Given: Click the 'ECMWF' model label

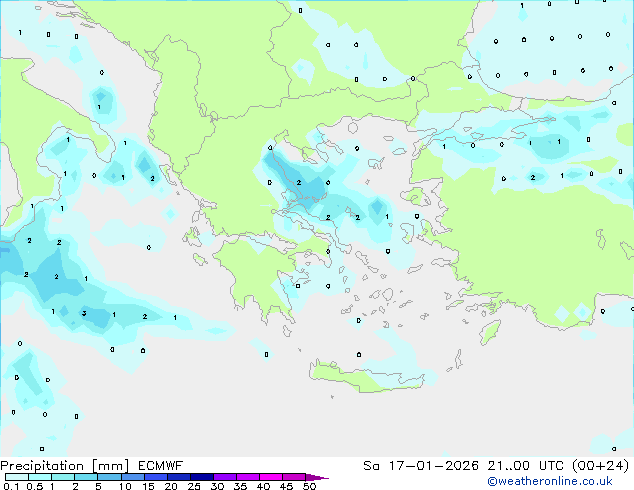Looking at the screenshot, I should click(161, 466).
